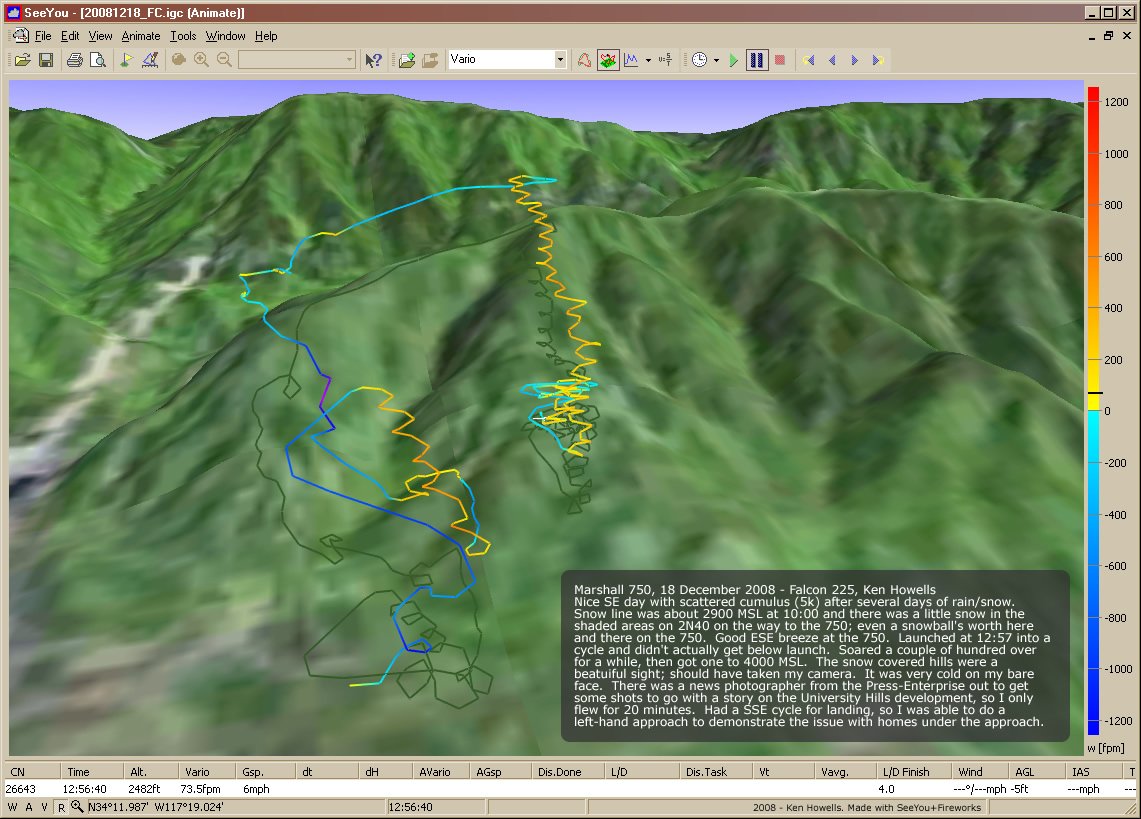Click the context help arrow icon
The width and height of the screenshot is (1141, 819).
[x=373, y=60]
